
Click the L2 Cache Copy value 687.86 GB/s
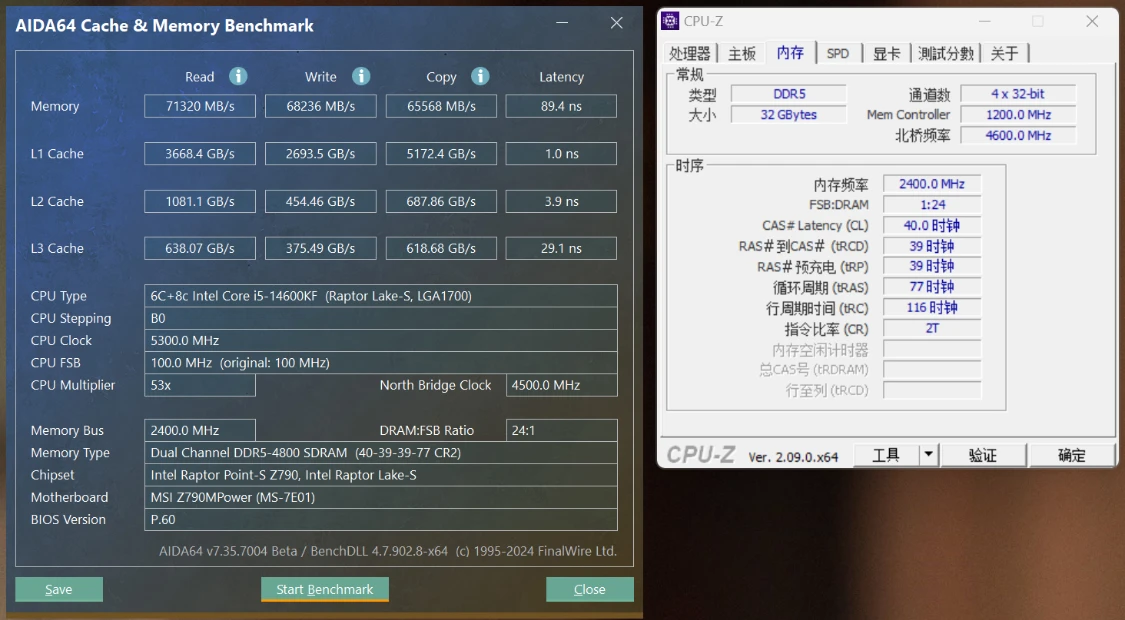pos(441,202)
